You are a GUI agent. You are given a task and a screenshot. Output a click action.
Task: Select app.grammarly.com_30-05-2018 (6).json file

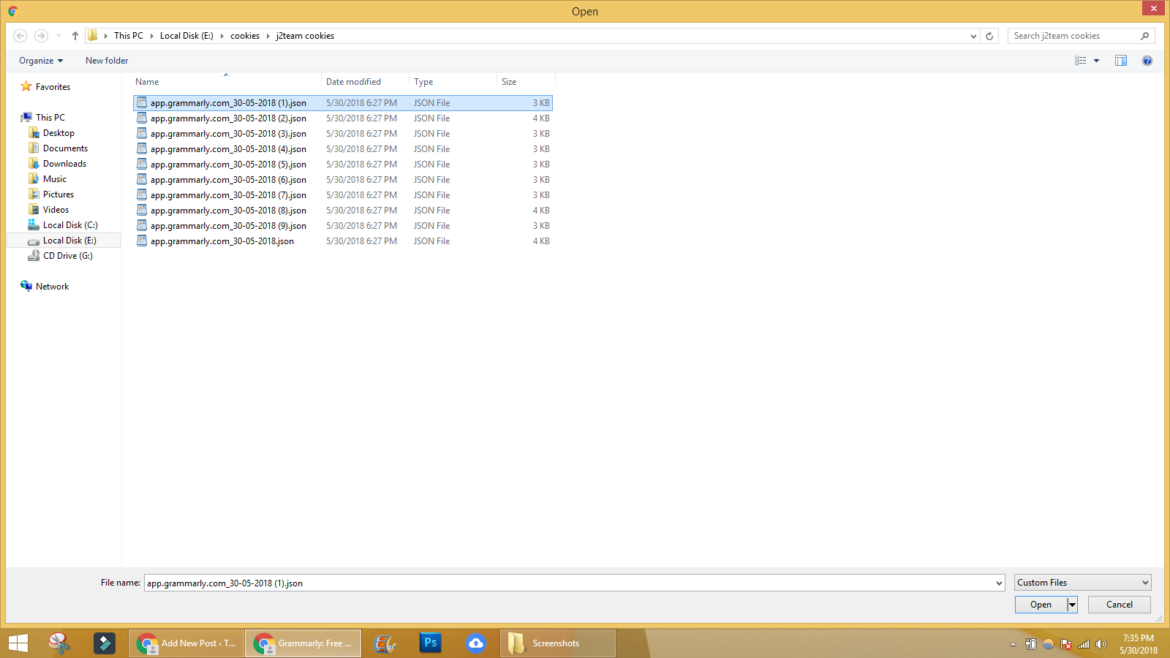click(343, 180)
